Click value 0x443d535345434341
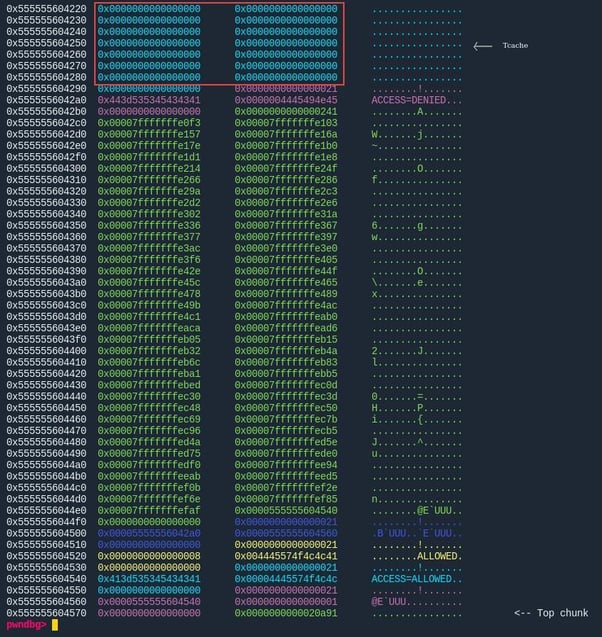The image size is (602, 637). [x=149, y=100]
